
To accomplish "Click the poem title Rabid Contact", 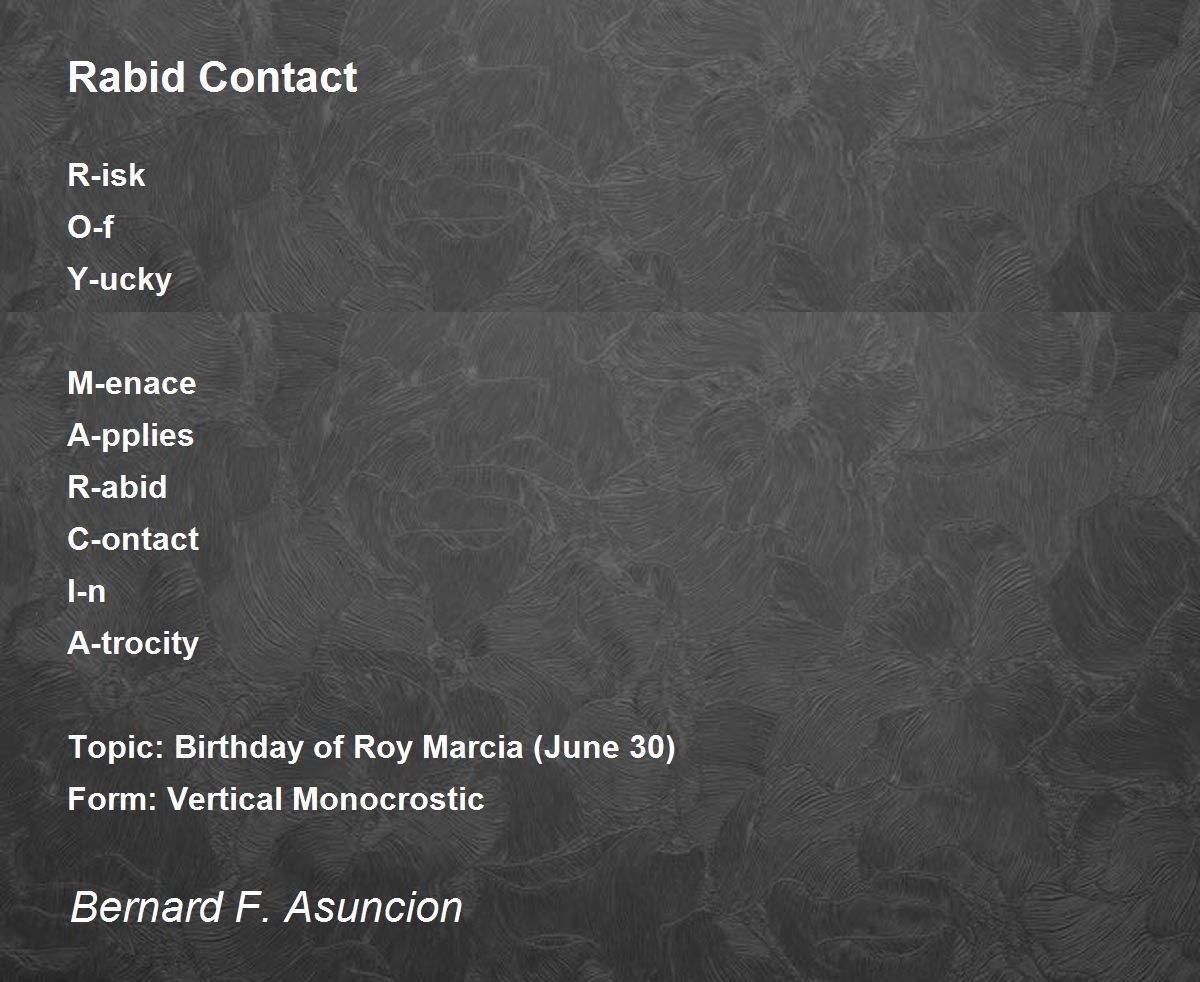I will click(212, 77).
